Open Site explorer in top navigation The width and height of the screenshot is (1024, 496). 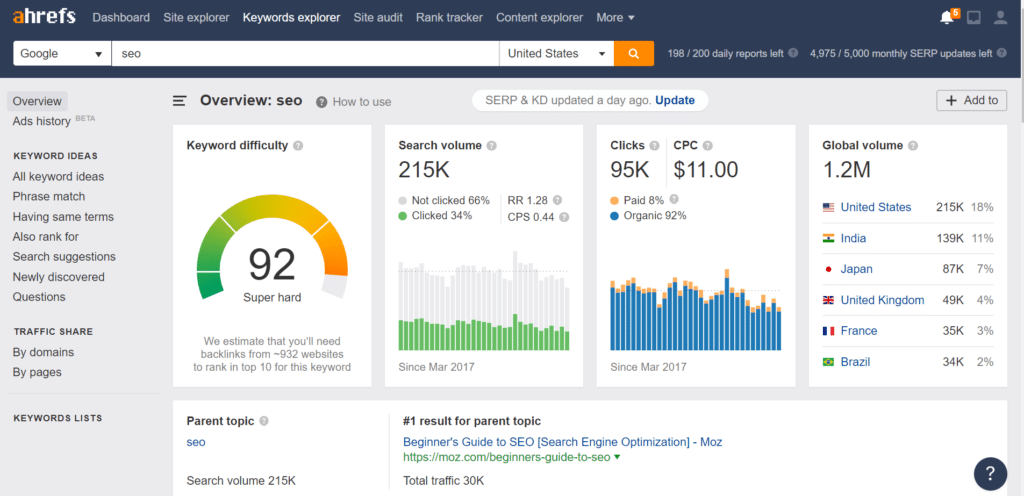(x=197, y=18)
